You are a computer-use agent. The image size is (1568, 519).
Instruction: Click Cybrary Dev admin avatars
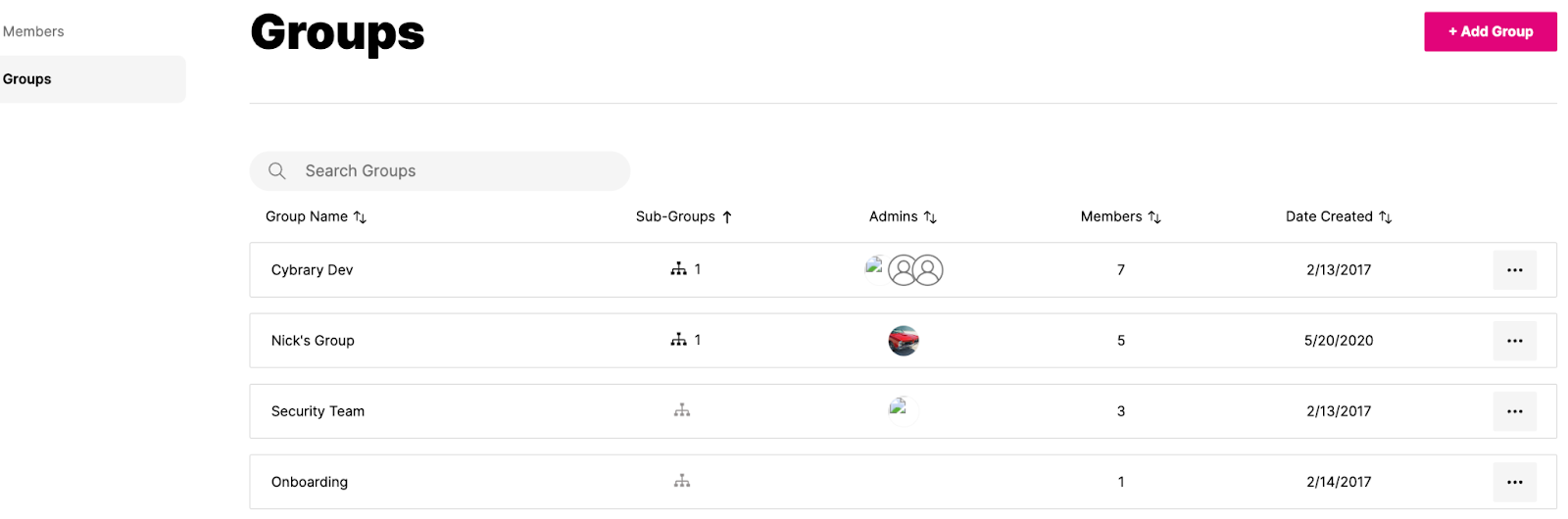905,270
